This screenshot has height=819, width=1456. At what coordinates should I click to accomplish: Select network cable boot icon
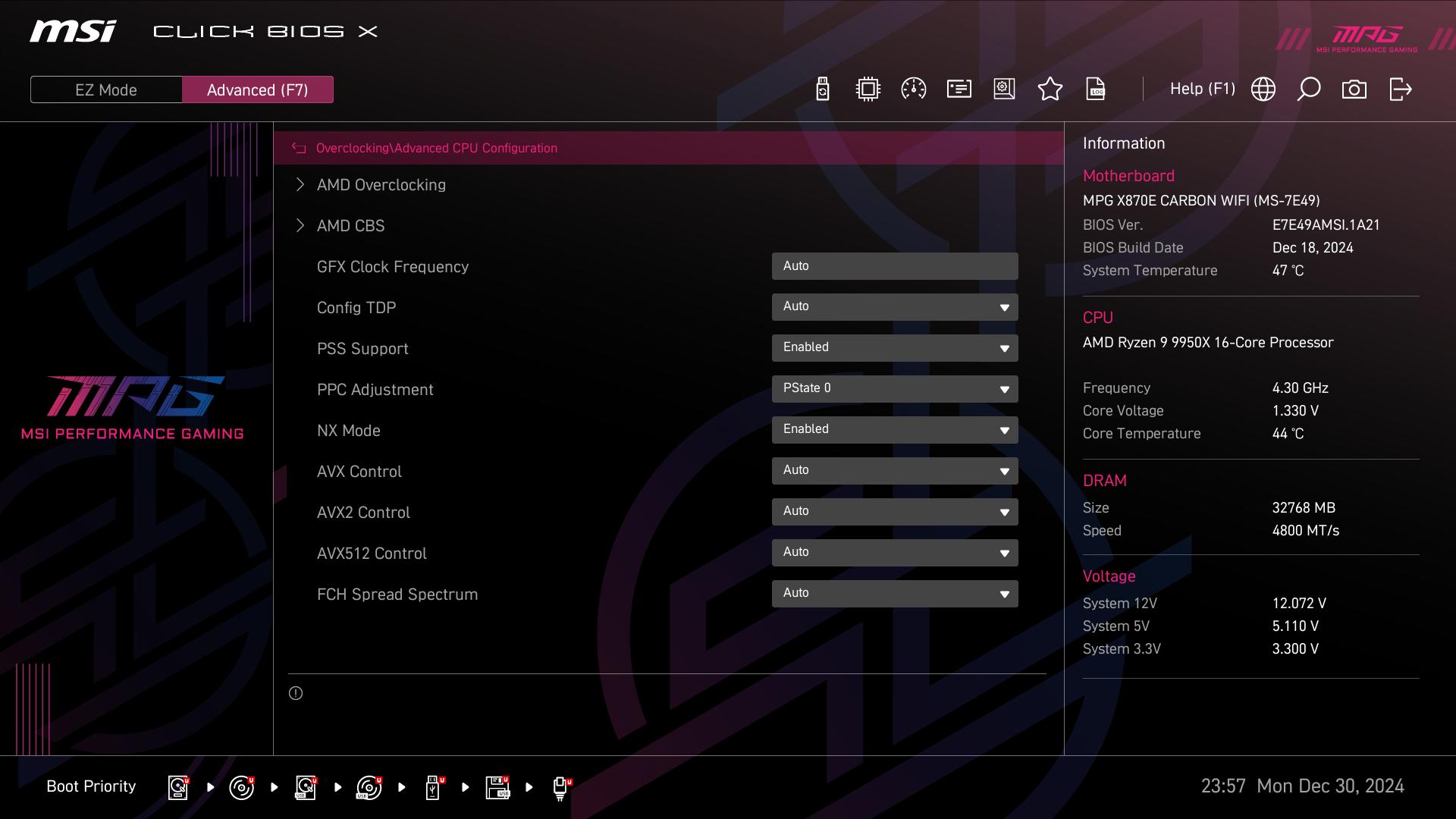tap(561, 787)
